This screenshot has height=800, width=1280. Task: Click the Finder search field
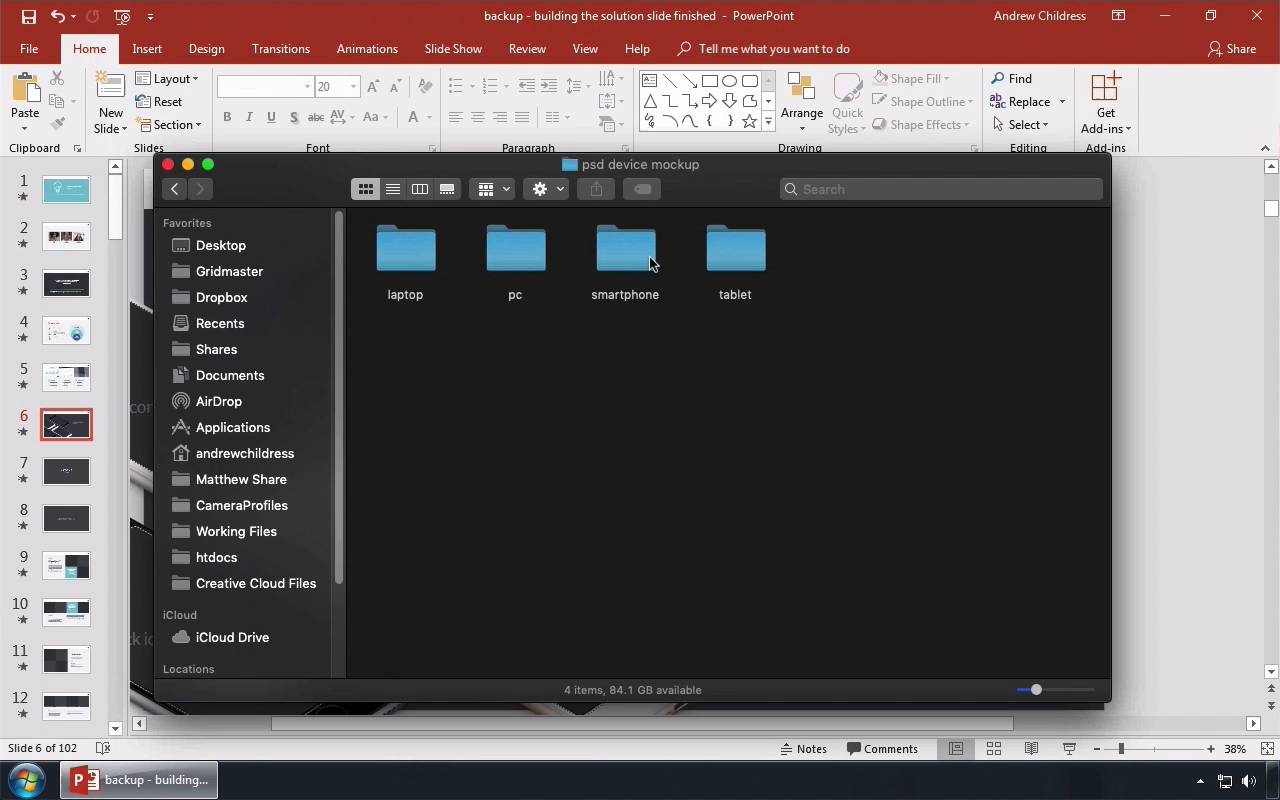pos(942,189)
